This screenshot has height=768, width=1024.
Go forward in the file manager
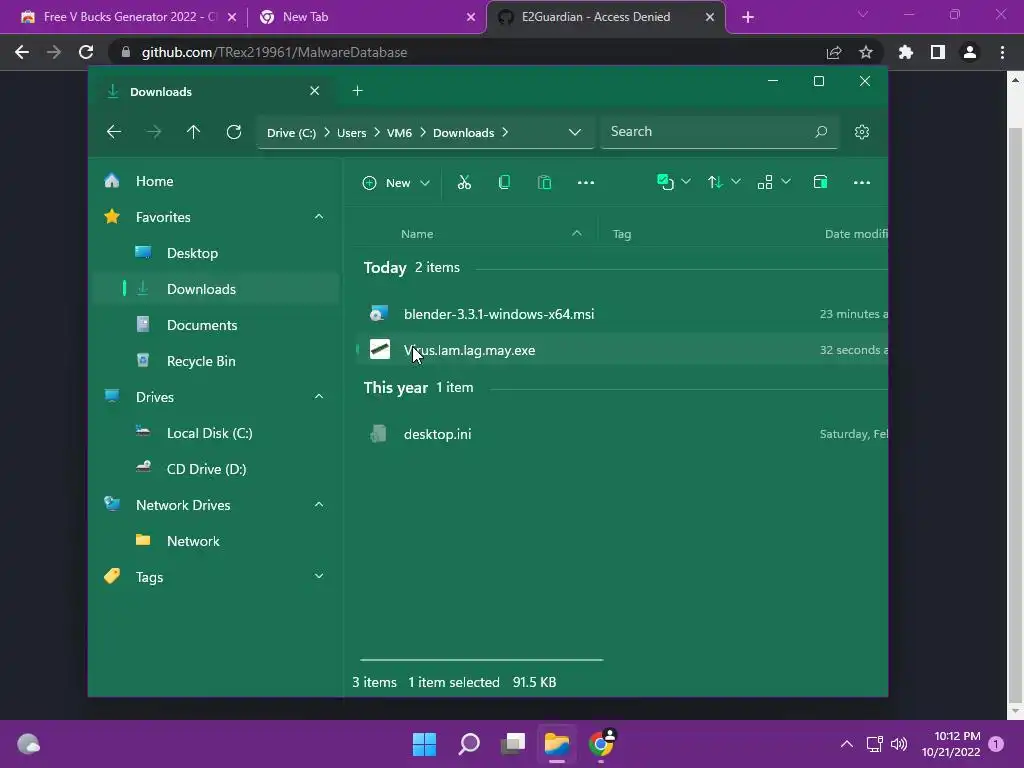pyautogui.click(x=153, y=132)
